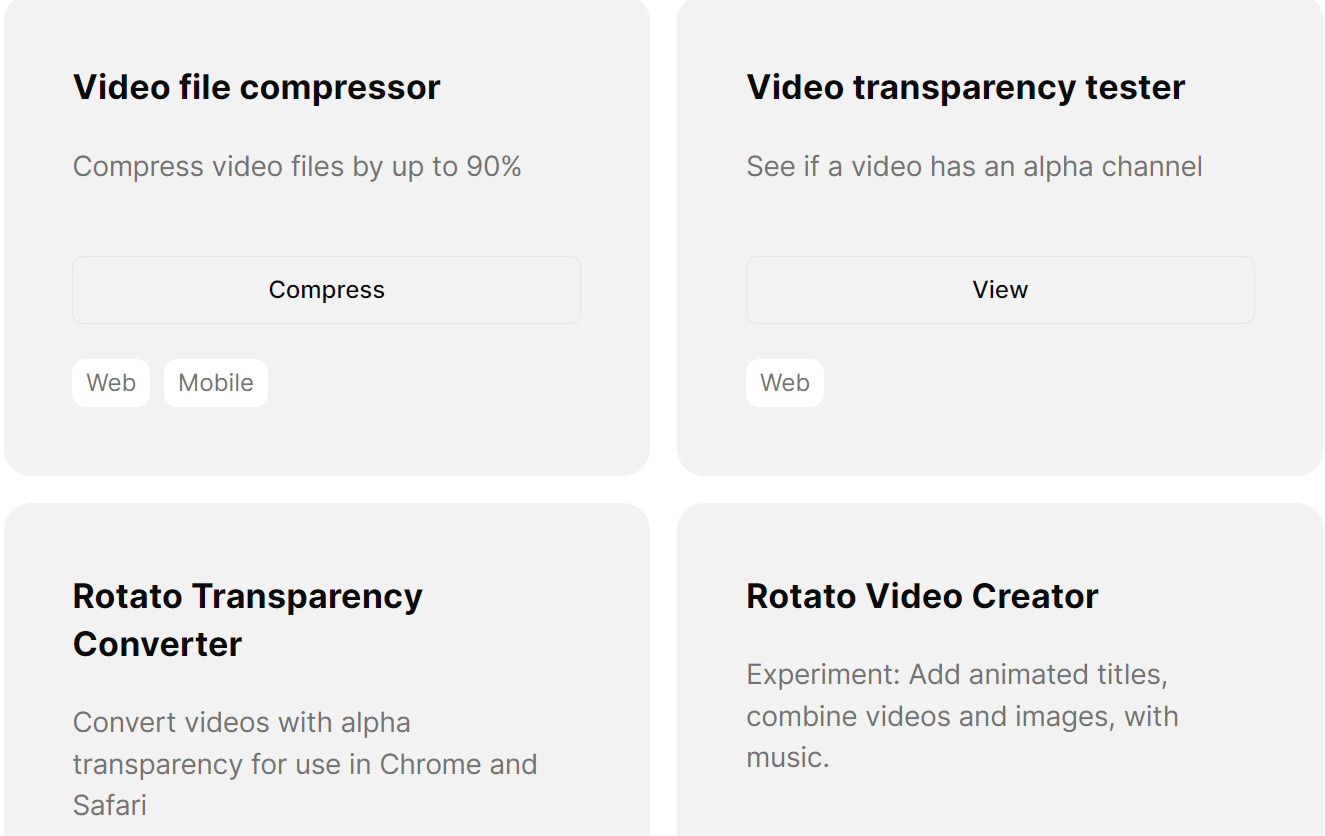This screenshot has width=1325, height=836.
Task: Click the "Convert videos with alpha transparency" description
Action: pyautogui.click(x=242, y=723)
